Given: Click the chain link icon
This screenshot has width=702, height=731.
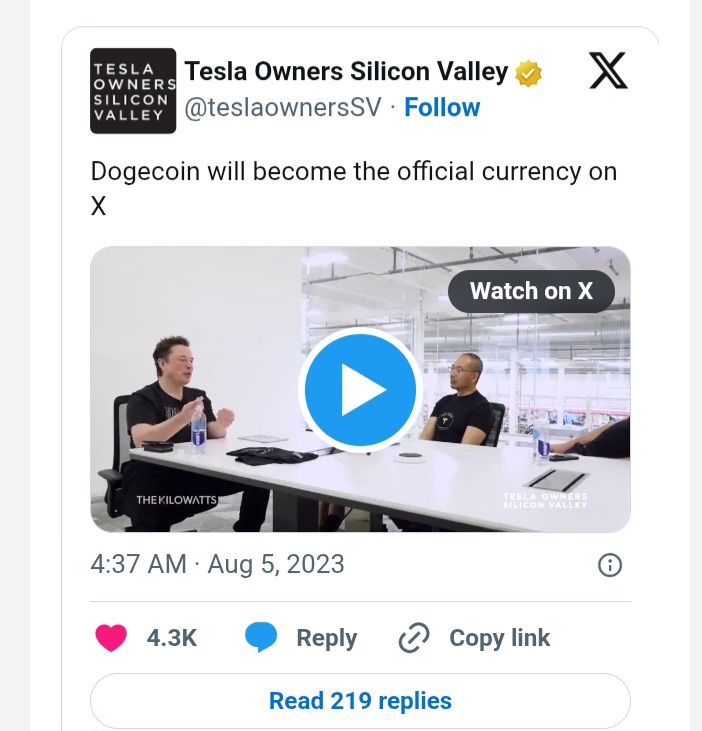Looking at the screenshot, I should pyautogui.click(x=413, y=638).
